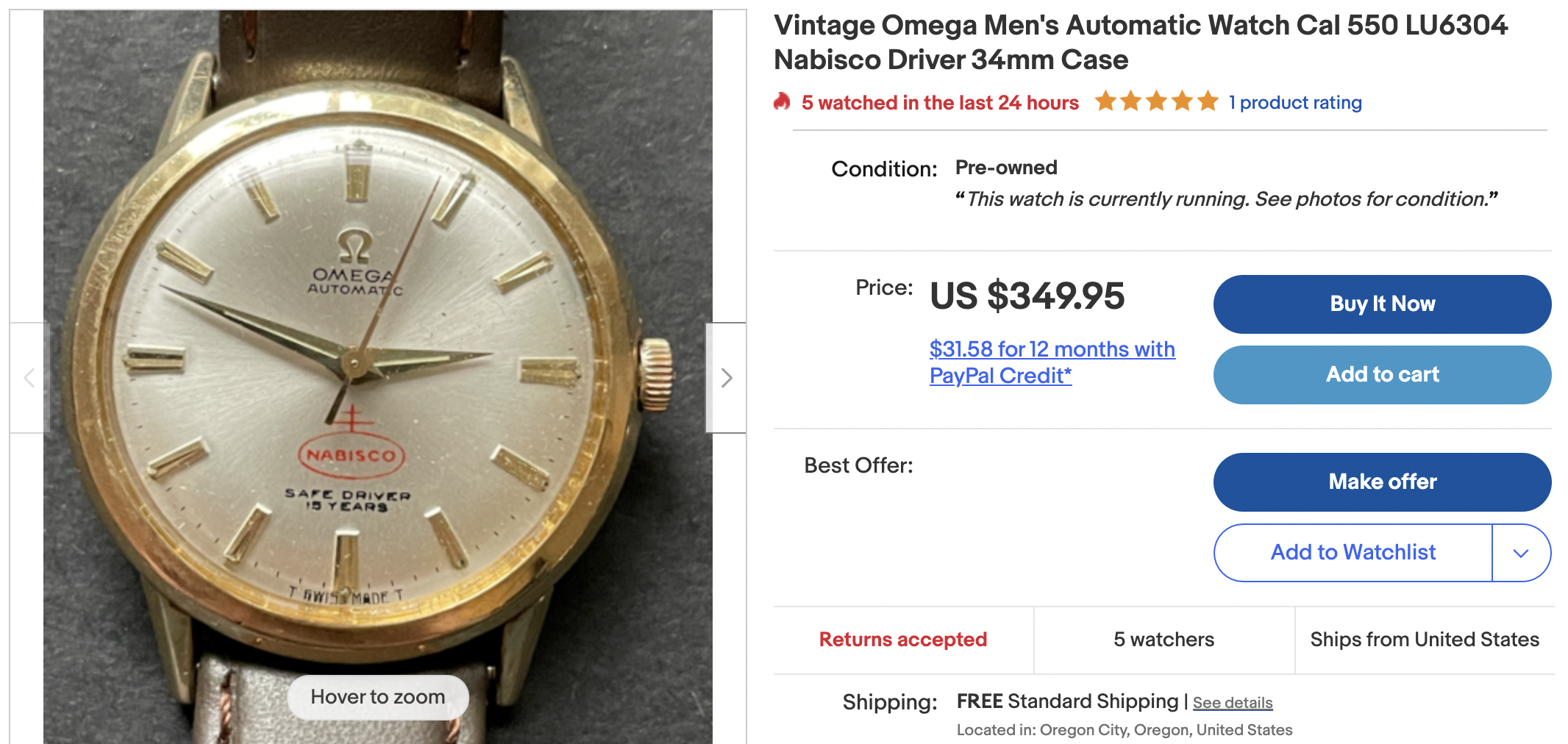Viewport: 1568px width, 744px height.
Task: Click the Hover to zoom overlay
Action: point(377,697)
